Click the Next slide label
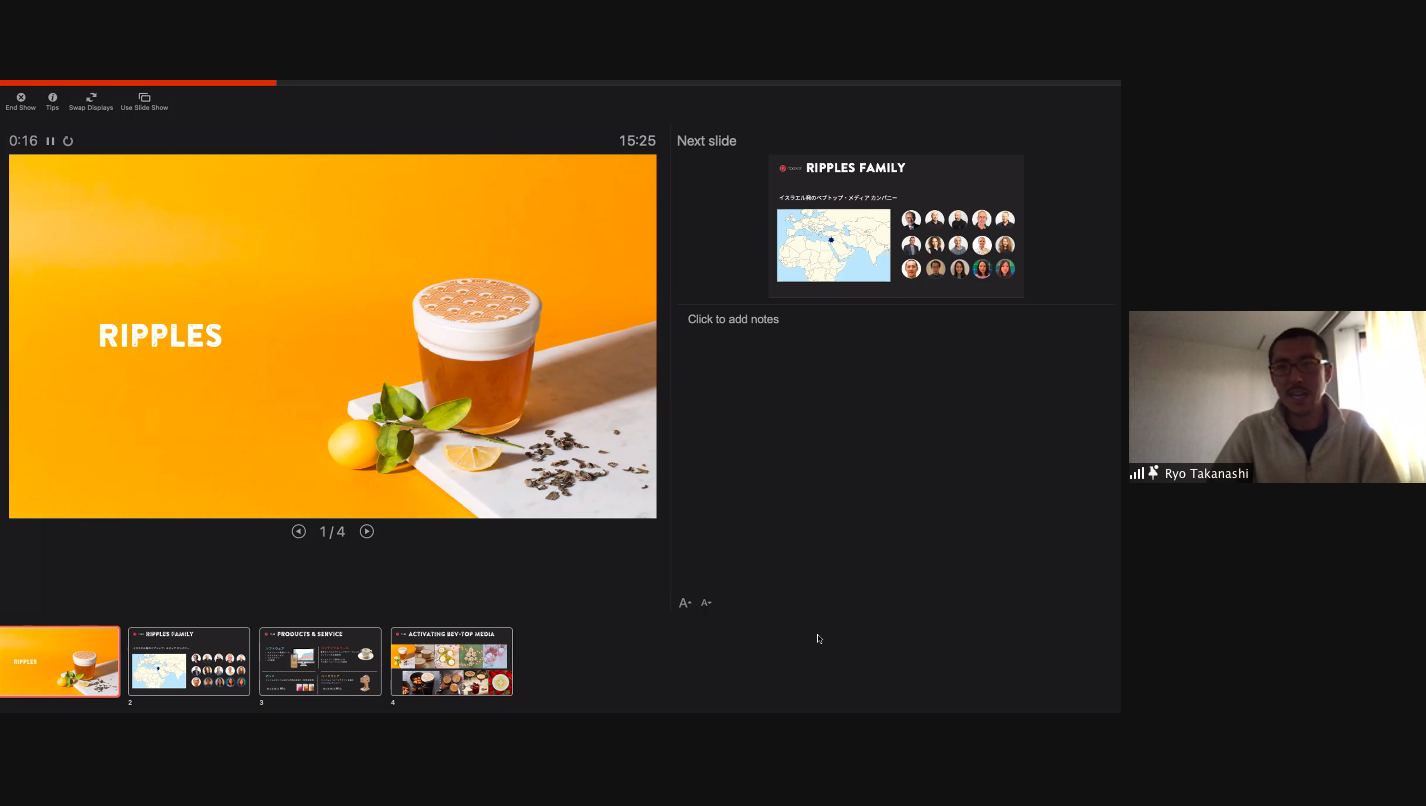 (706, 141)
